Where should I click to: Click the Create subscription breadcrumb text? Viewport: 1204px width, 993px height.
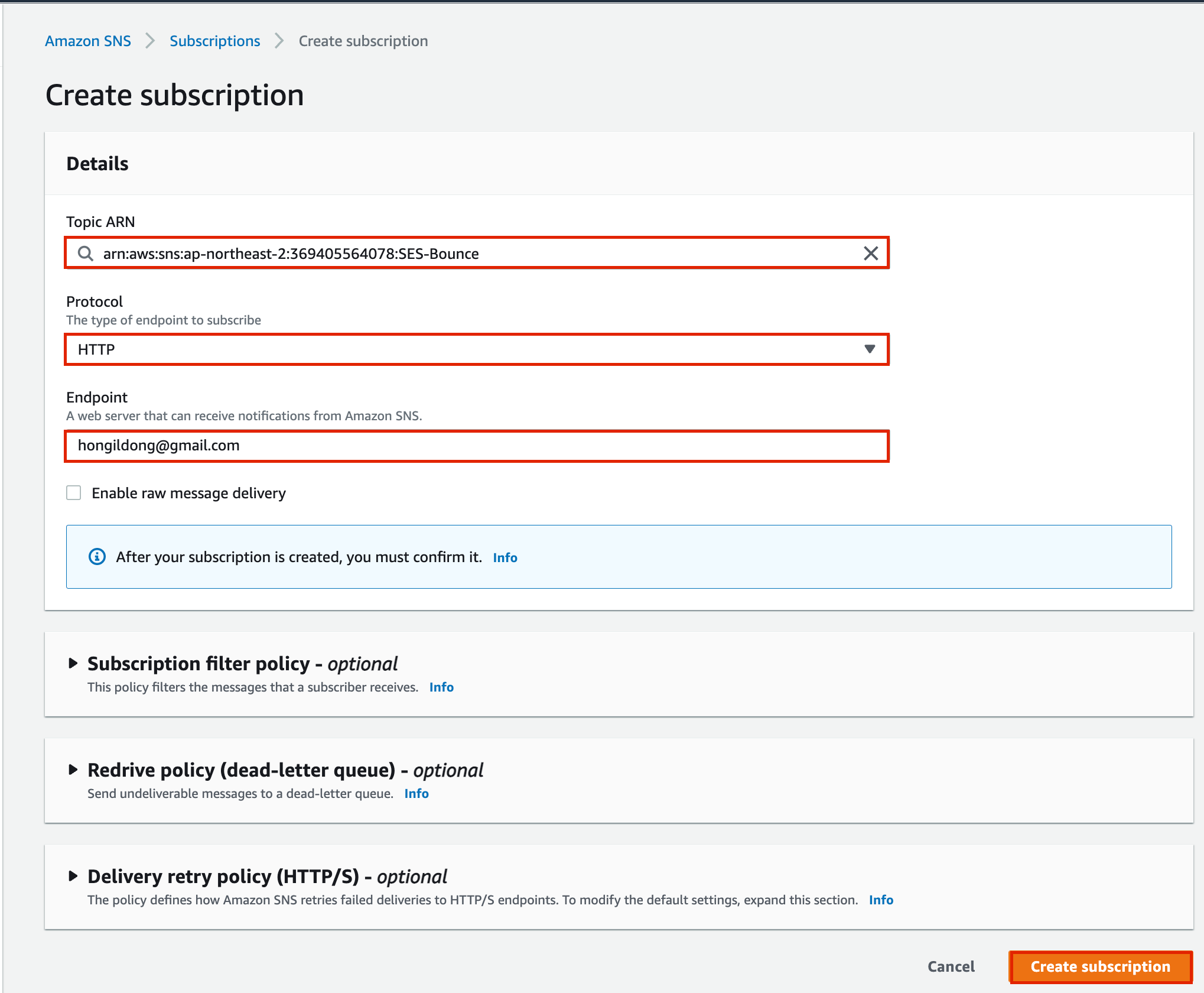(x=363, y=41)
